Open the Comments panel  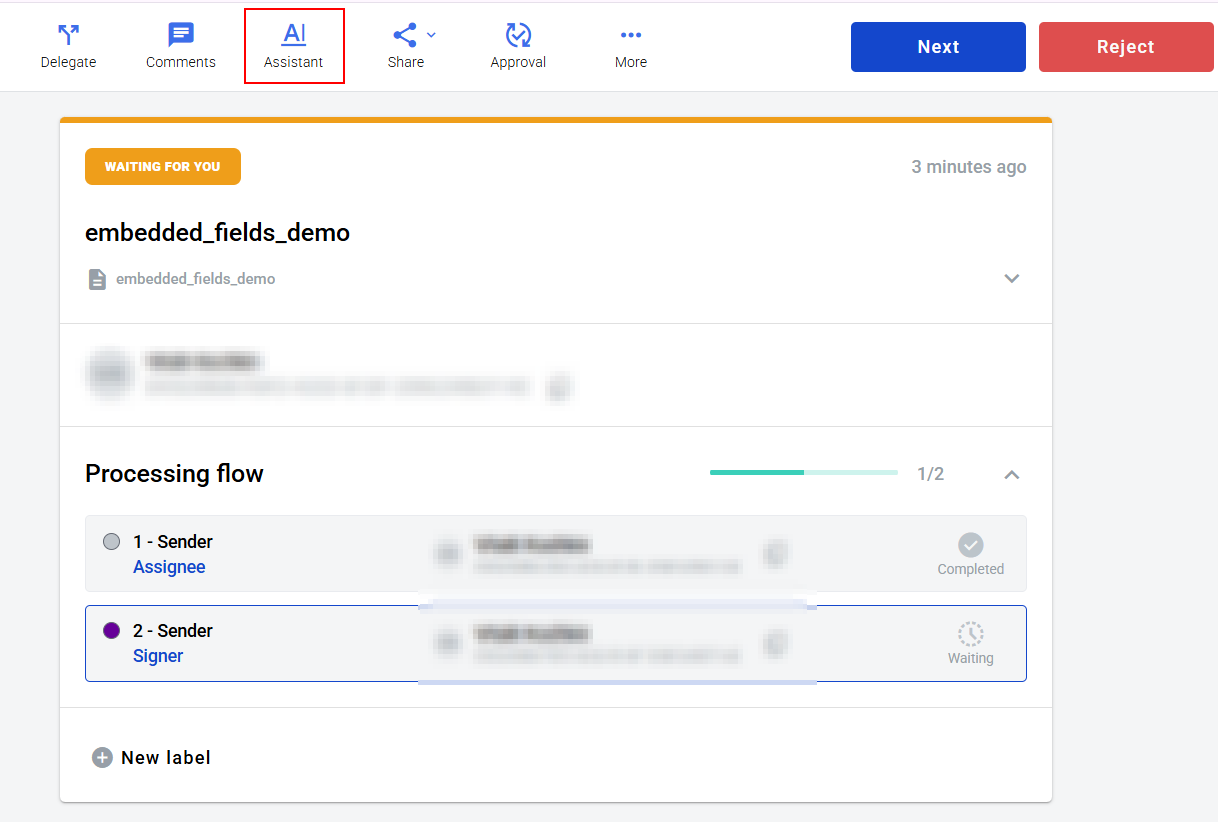click(181, 36)
